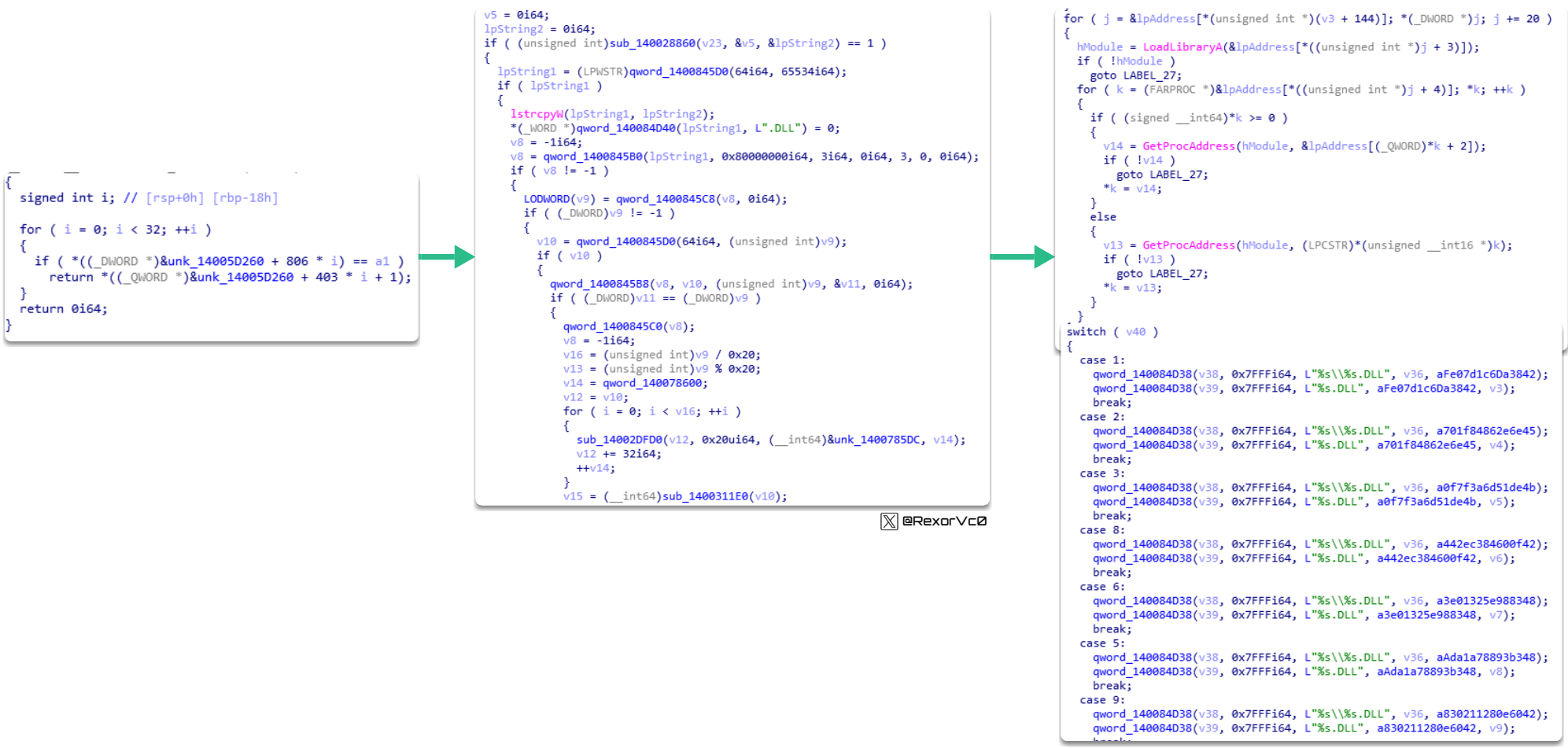
Task: Select the "lstrcpyW" call
Action: [x=537, y=114]
